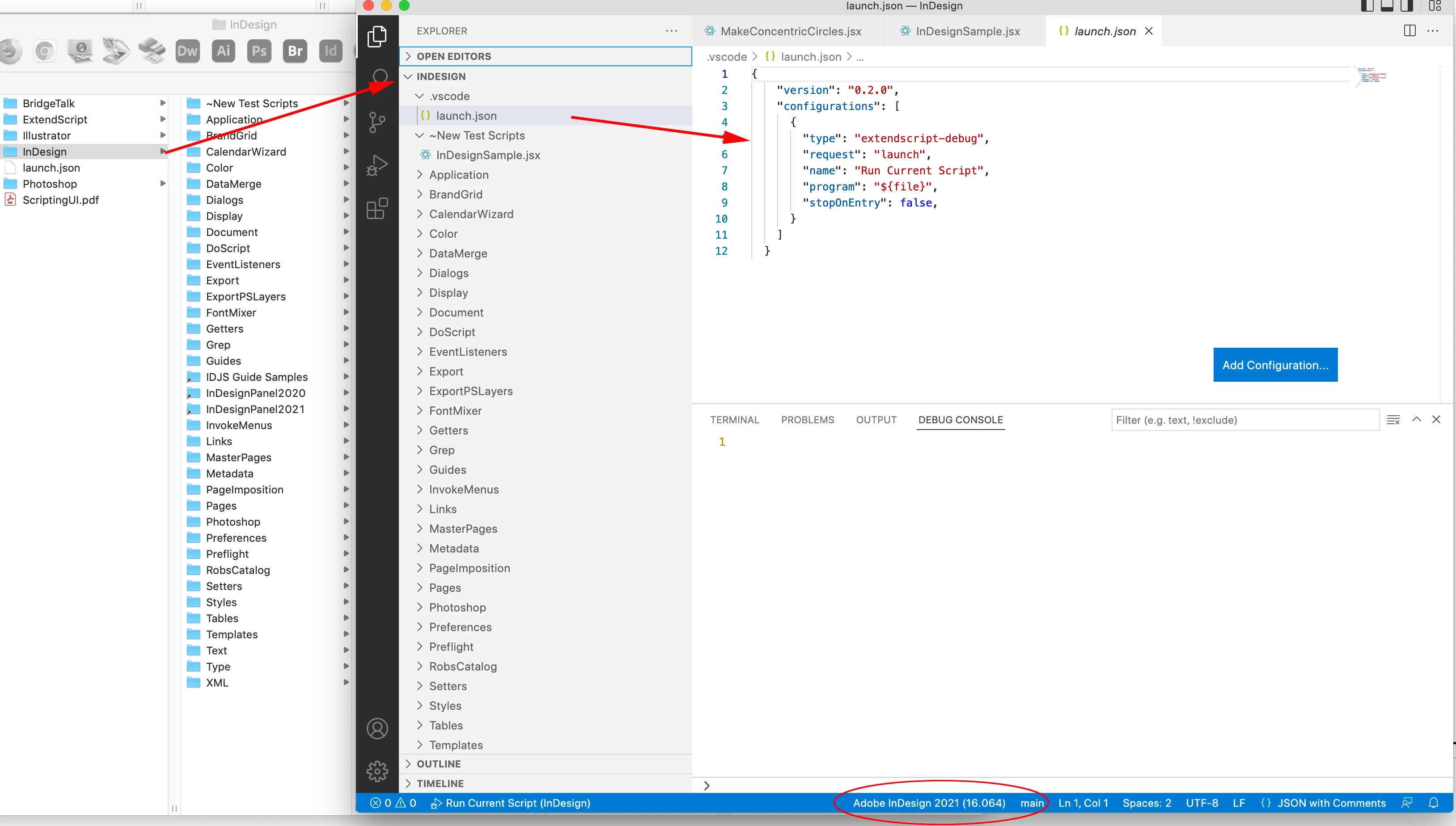Toggle the bottom panel layout icon
Image resolution: width=1456 pixels, height=826 pixels.
(x=1387, y=6)
